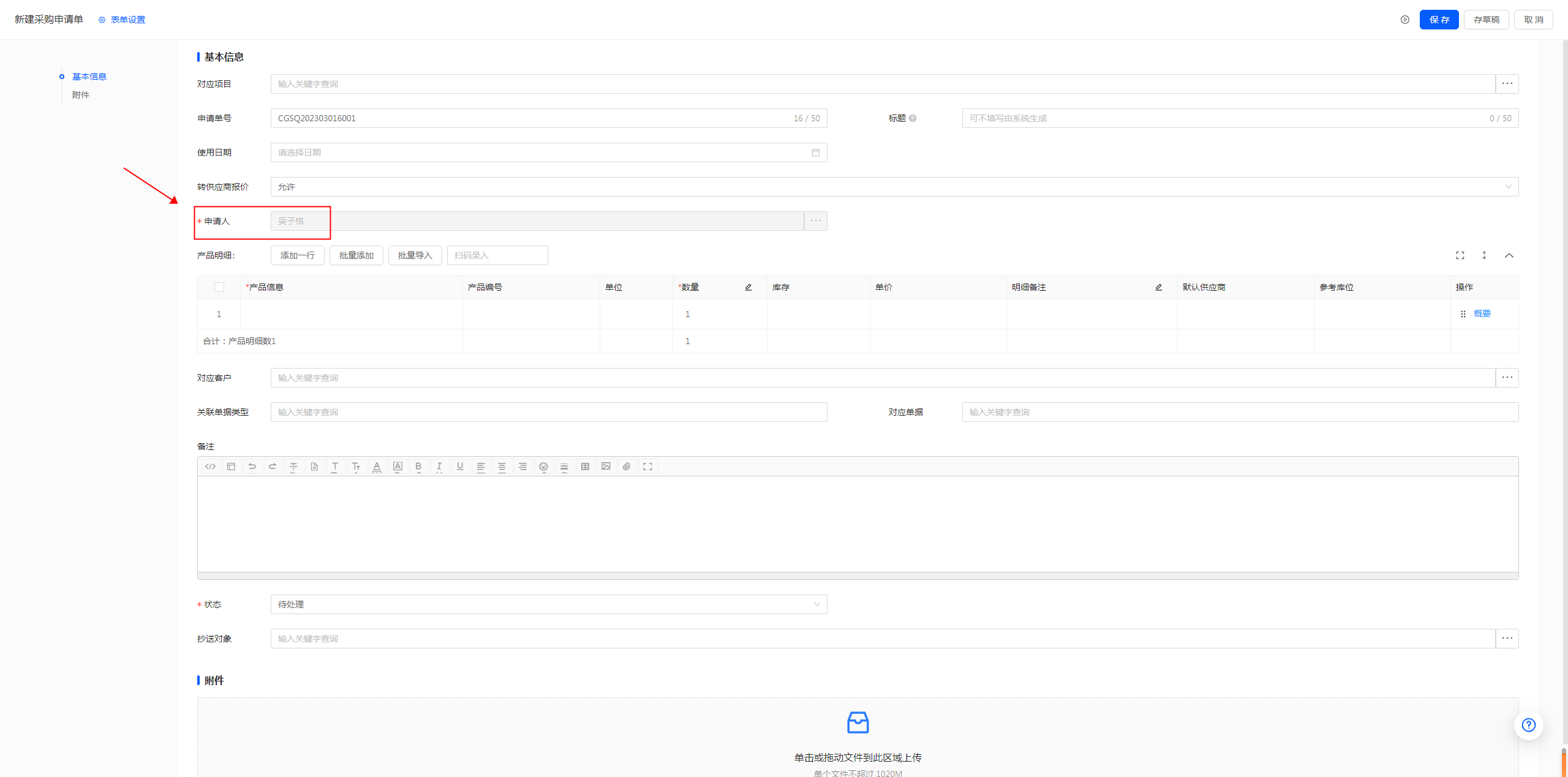Open 申请人 selector with ellipsis button

[816, 221]
